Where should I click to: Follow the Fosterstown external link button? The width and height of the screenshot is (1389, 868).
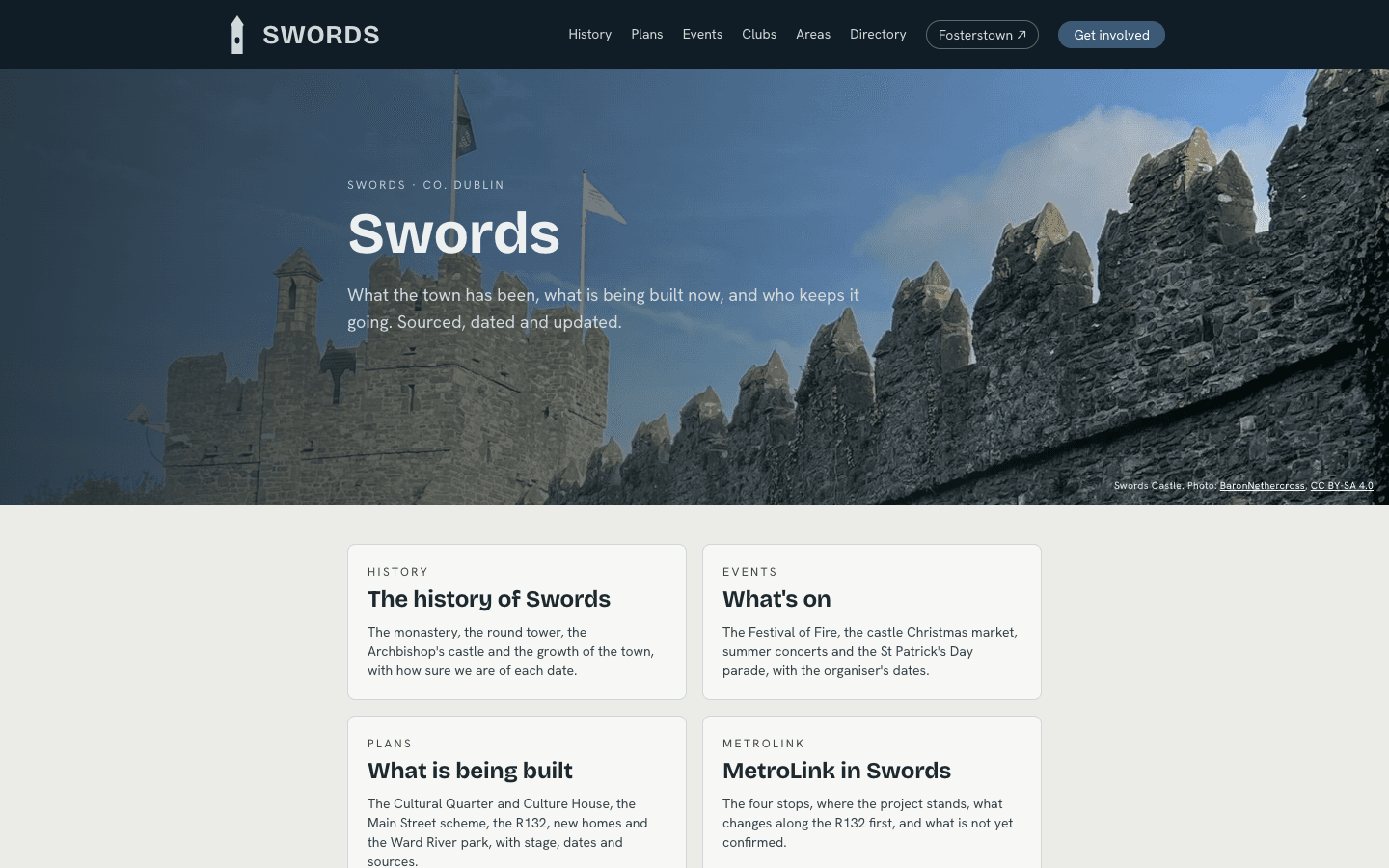tap(982, 35)
